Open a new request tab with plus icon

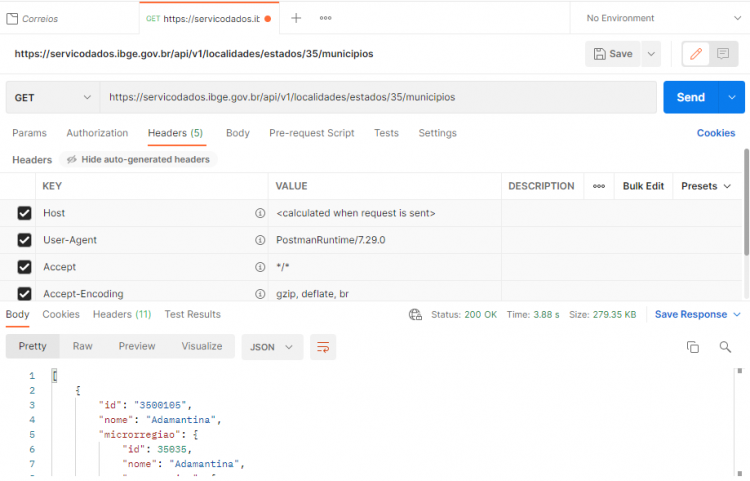pyautogui.click(x=296, y=18)
